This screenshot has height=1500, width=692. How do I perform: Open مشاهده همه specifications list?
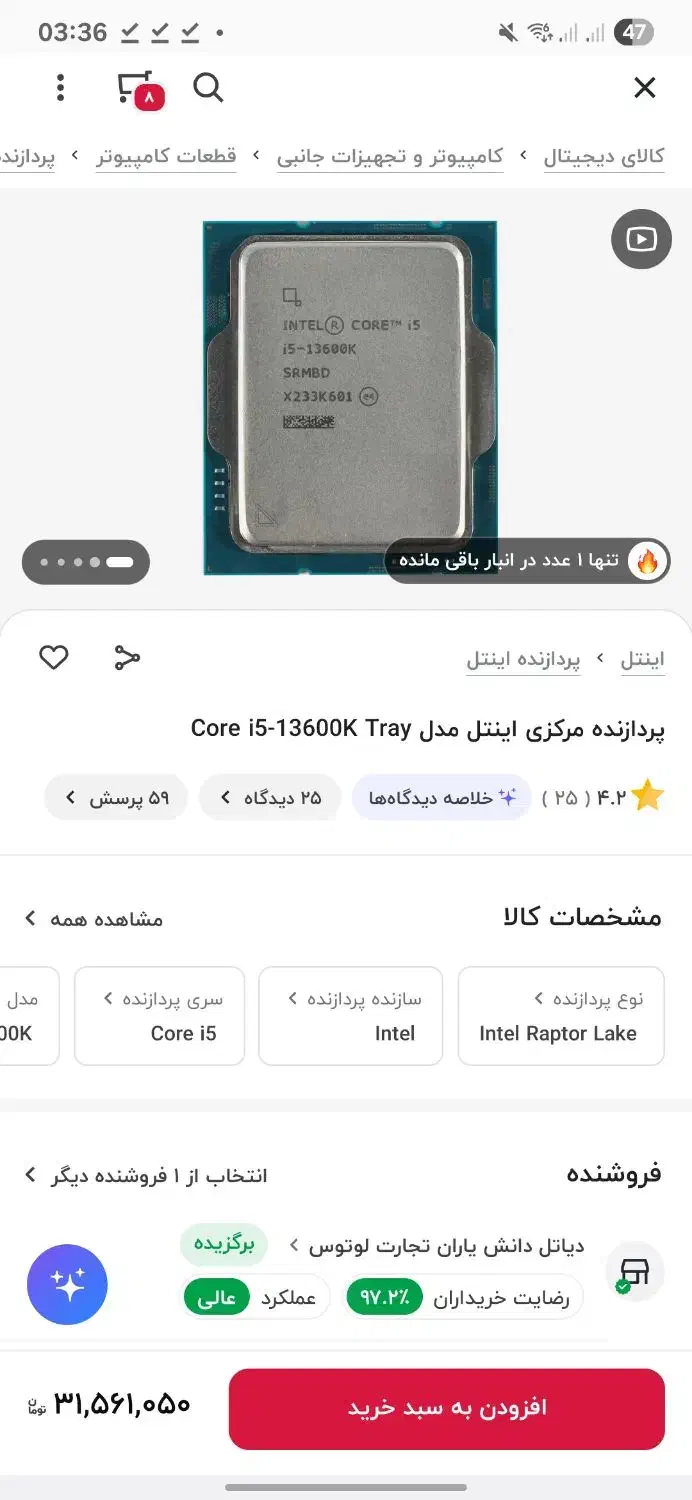93,918
